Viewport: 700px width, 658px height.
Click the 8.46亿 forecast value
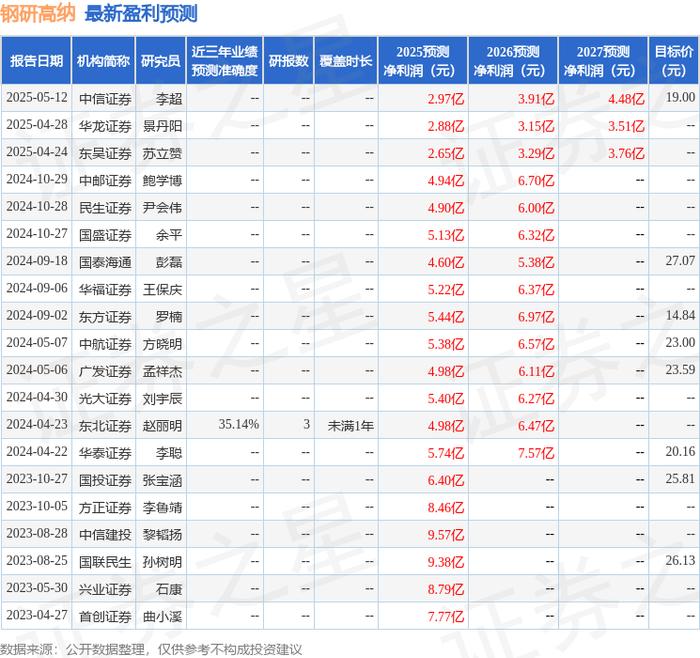[x=446, y=507]
